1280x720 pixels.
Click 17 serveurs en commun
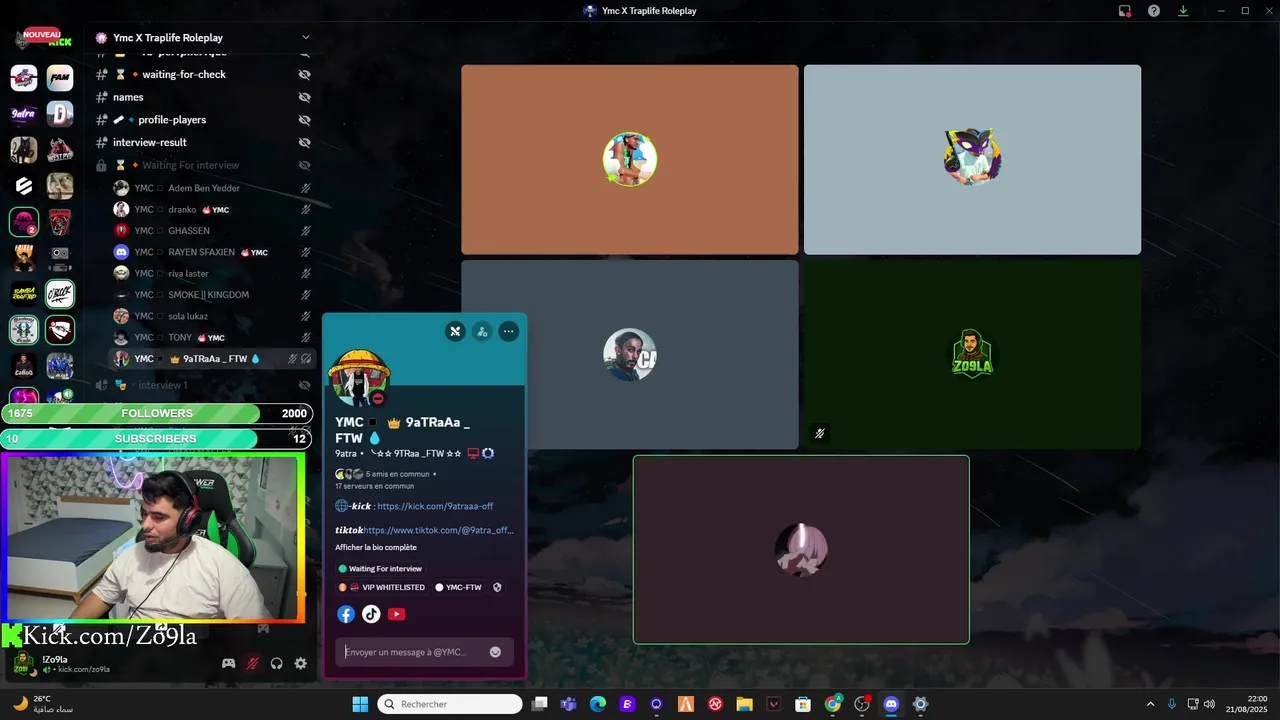pyautogui.click(x=374, y=486)
